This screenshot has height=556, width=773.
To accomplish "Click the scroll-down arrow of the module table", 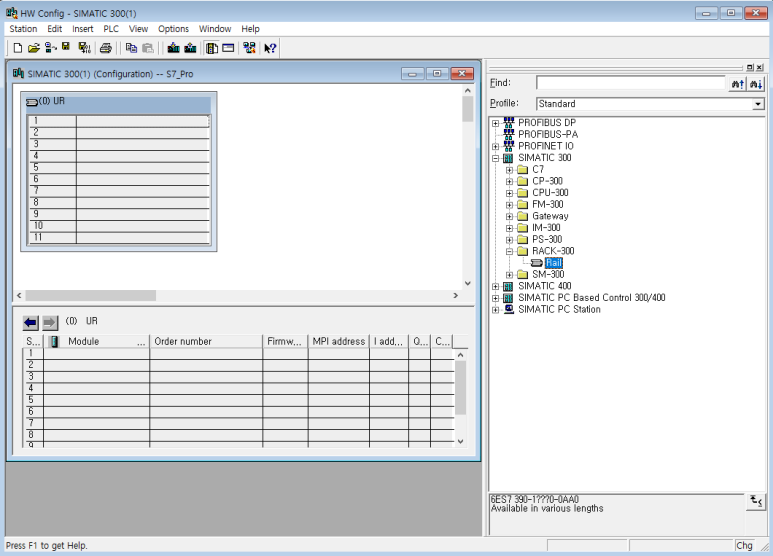I will [460, 441].
